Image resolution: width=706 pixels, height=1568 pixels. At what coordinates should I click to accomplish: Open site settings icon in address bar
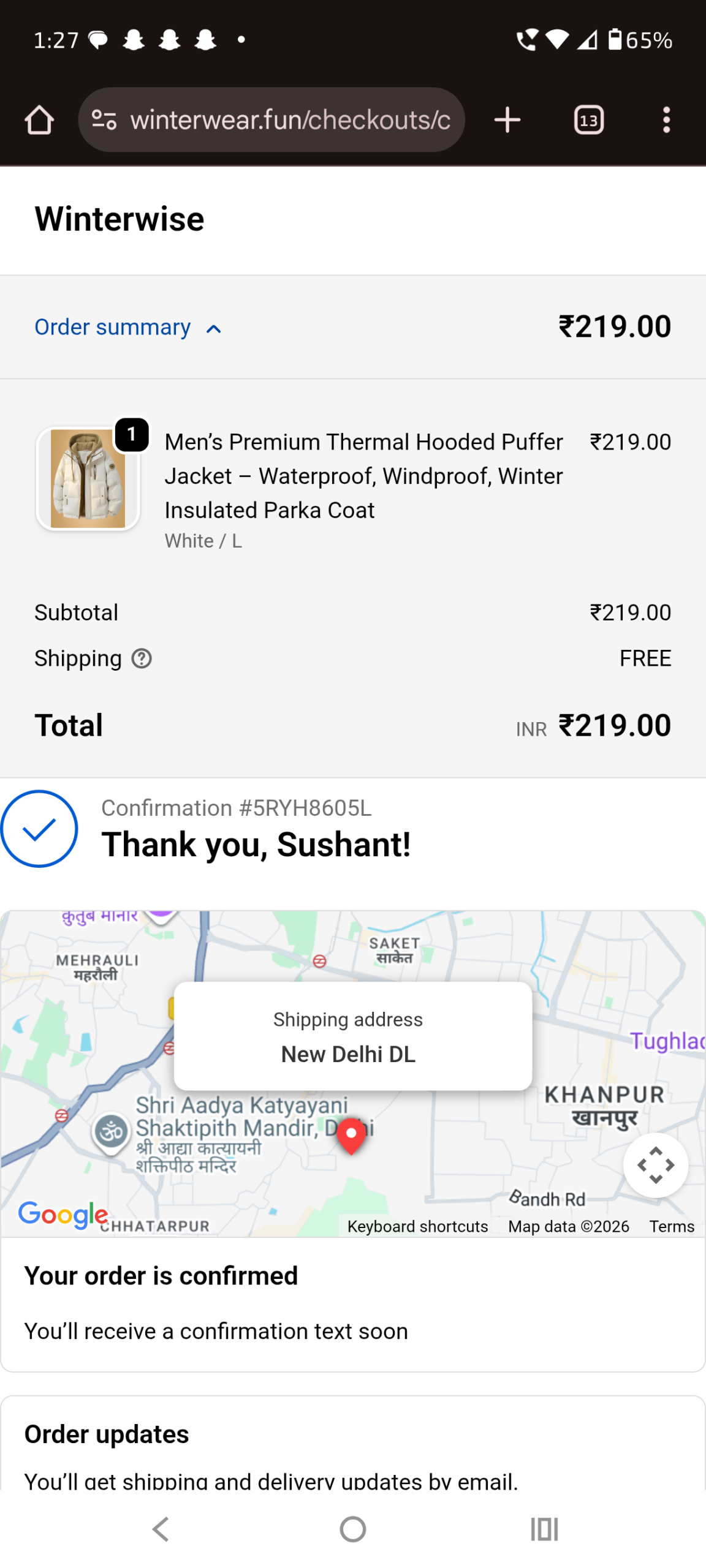pos(104,119)
